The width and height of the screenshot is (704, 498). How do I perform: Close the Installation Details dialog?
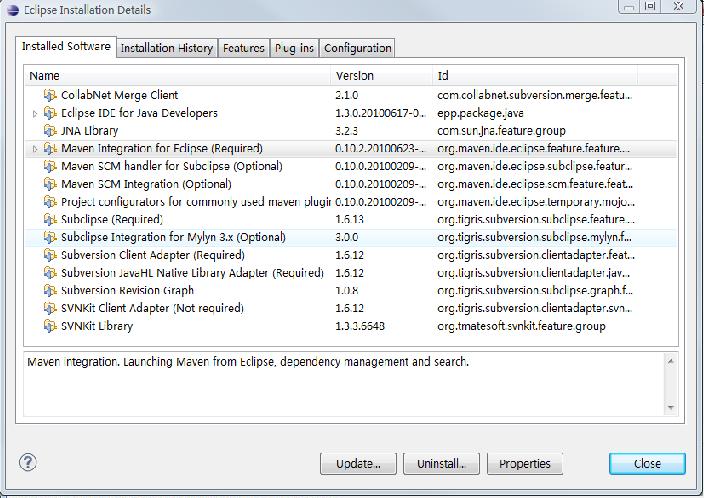(x=647, y=463)
